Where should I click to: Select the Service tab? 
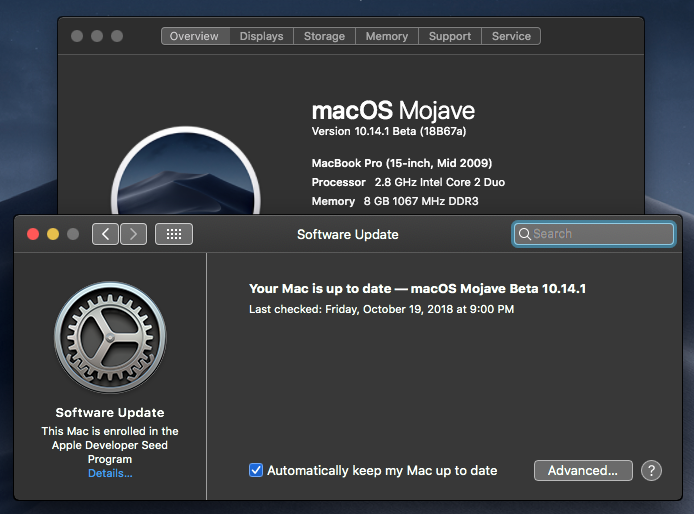pyautogui.click(x=511, y=36)
